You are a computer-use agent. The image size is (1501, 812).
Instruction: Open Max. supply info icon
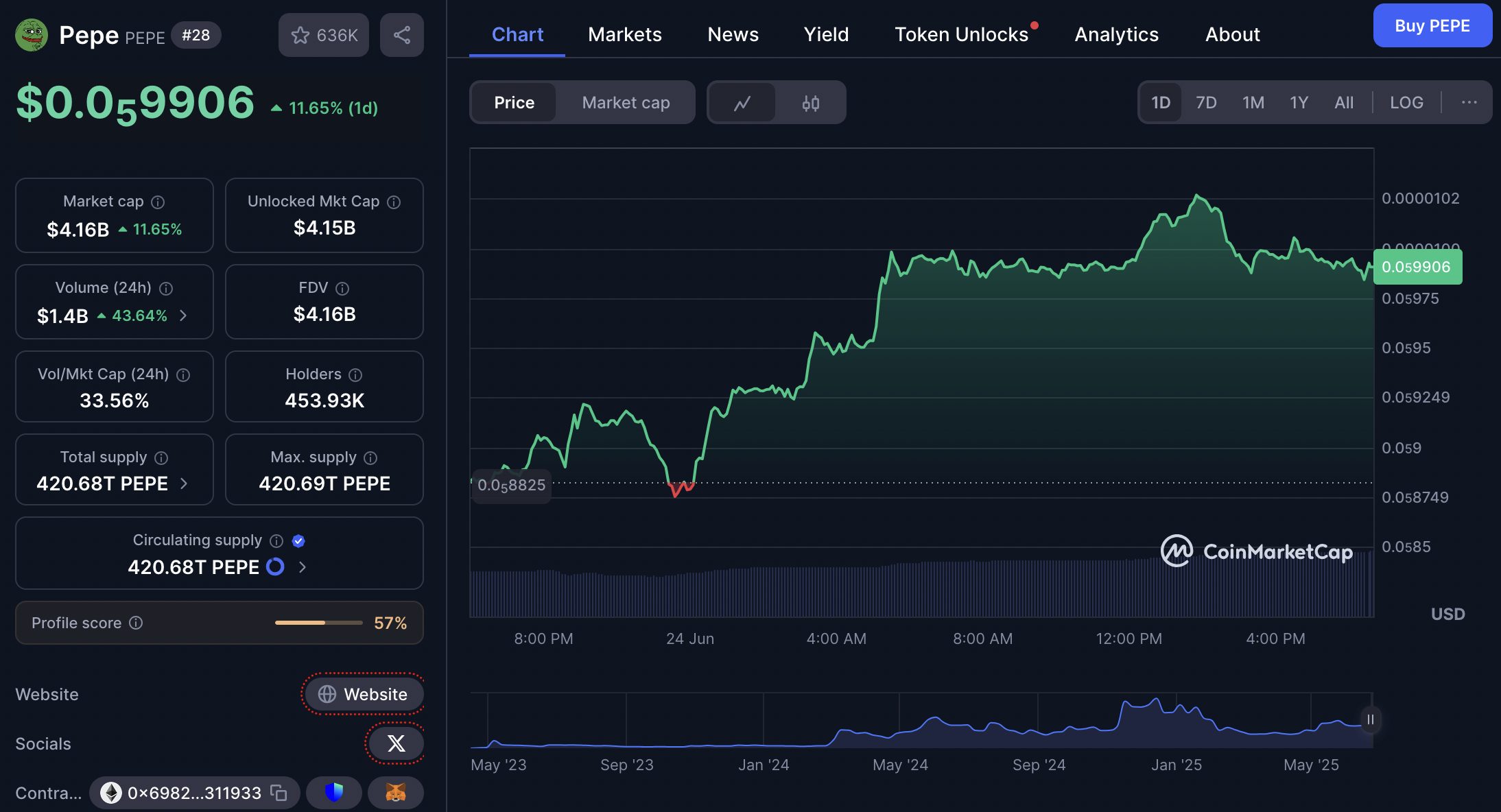(x=370, y=457)
